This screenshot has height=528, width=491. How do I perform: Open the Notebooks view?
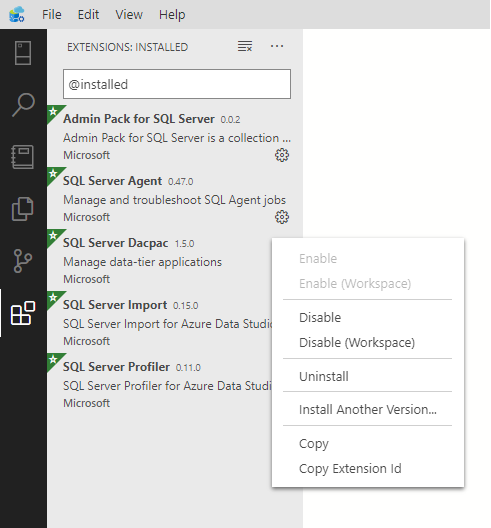coord(23,157)
